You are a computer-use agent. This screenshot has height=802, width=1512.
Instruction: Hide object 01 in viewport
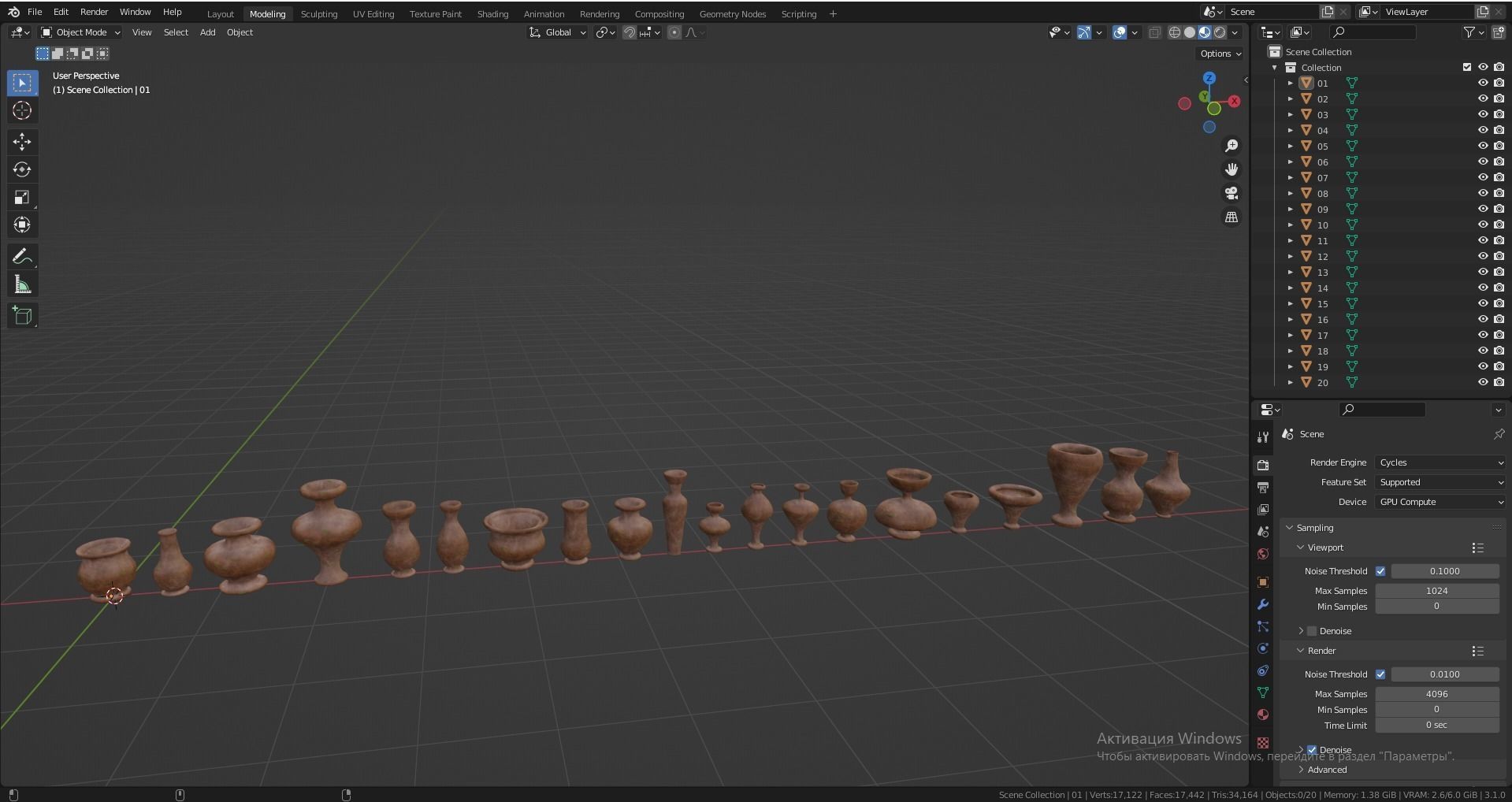pyautogui.click(x=1482, y=83)
